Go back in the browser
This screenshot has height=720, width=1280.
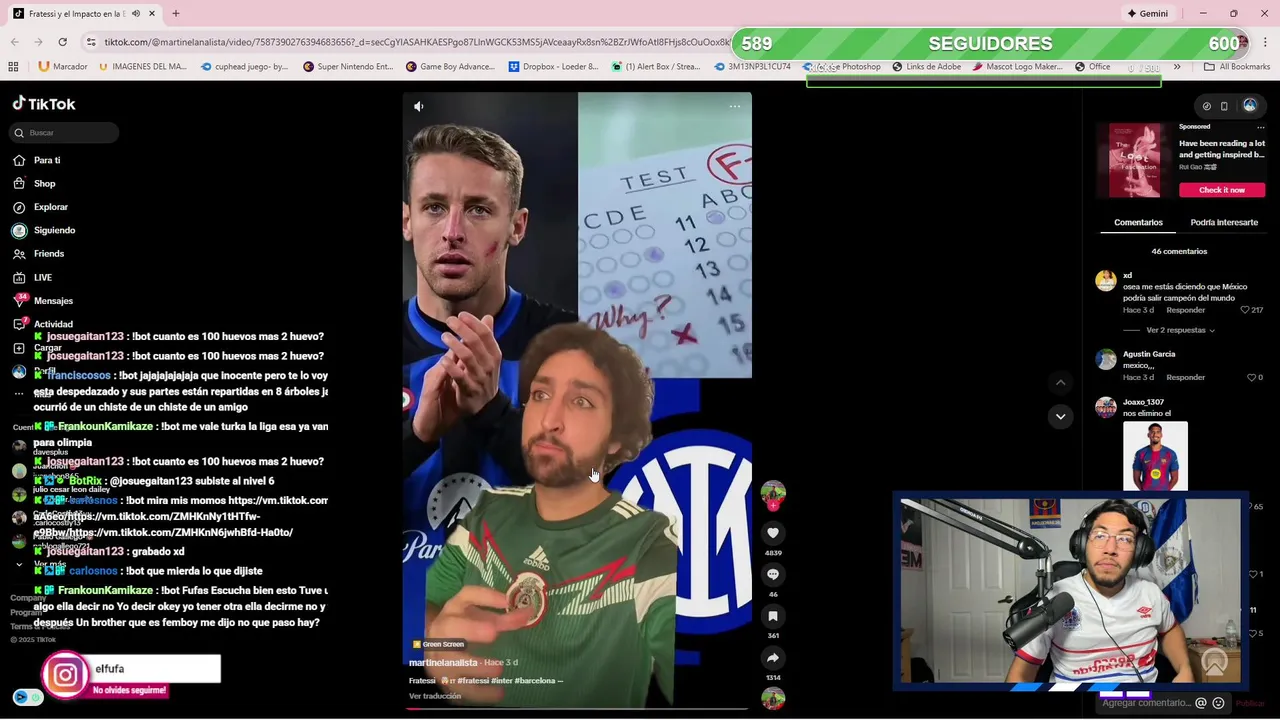click(14, 42)
